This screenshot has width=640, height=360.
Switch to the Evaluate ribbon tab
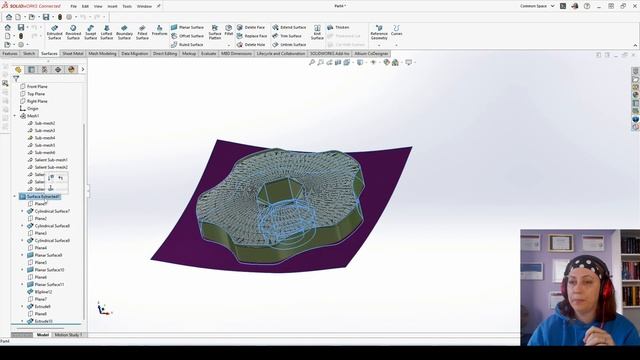208,53
